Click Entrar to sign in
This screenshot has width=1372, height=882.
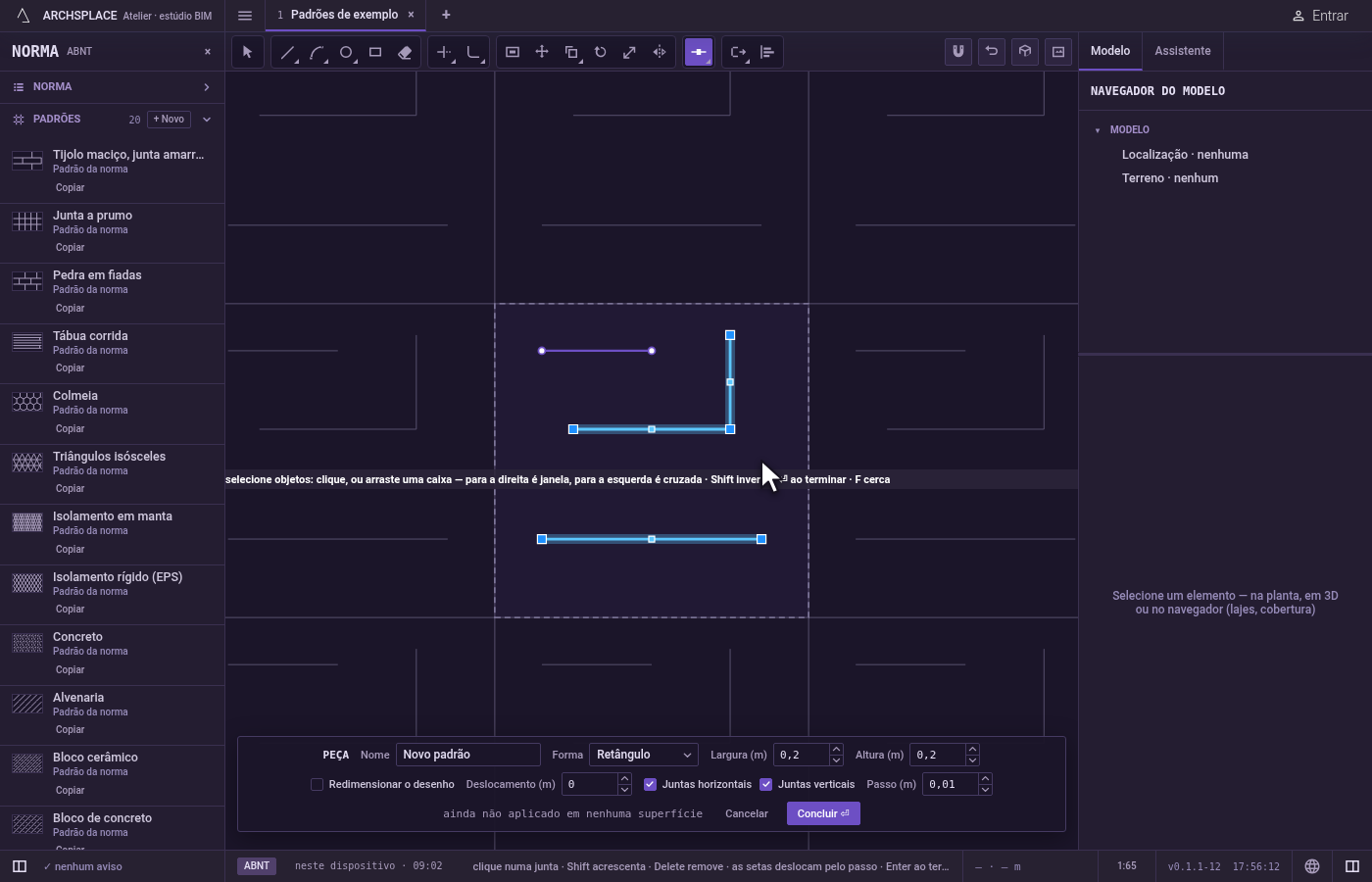(x=1319, y=16)
